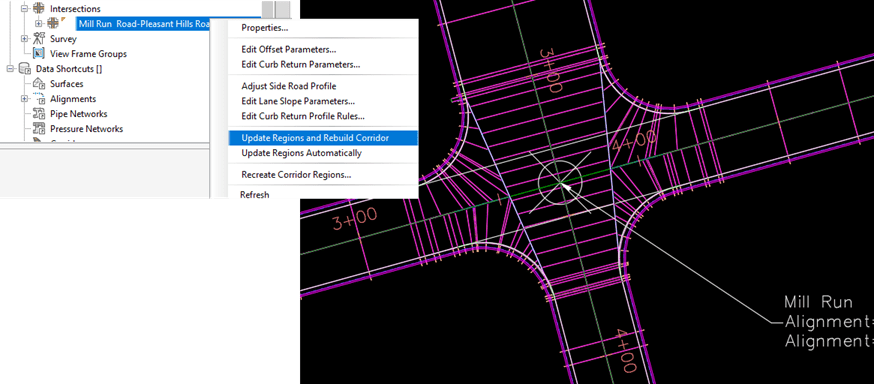Select the Pressure Networks label

click(x=86, y=129)
